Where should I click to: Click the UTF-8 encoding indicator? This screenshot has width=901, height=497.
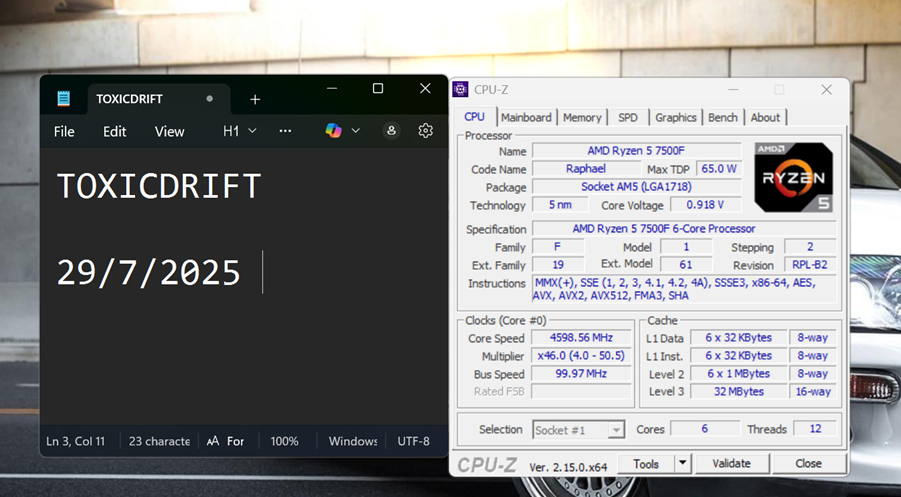pos(414,441)
